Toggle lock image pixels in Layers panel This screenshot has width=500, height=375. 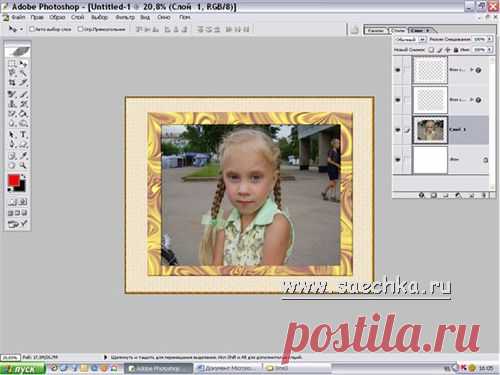pyautogui.click(x=440, y=50)
